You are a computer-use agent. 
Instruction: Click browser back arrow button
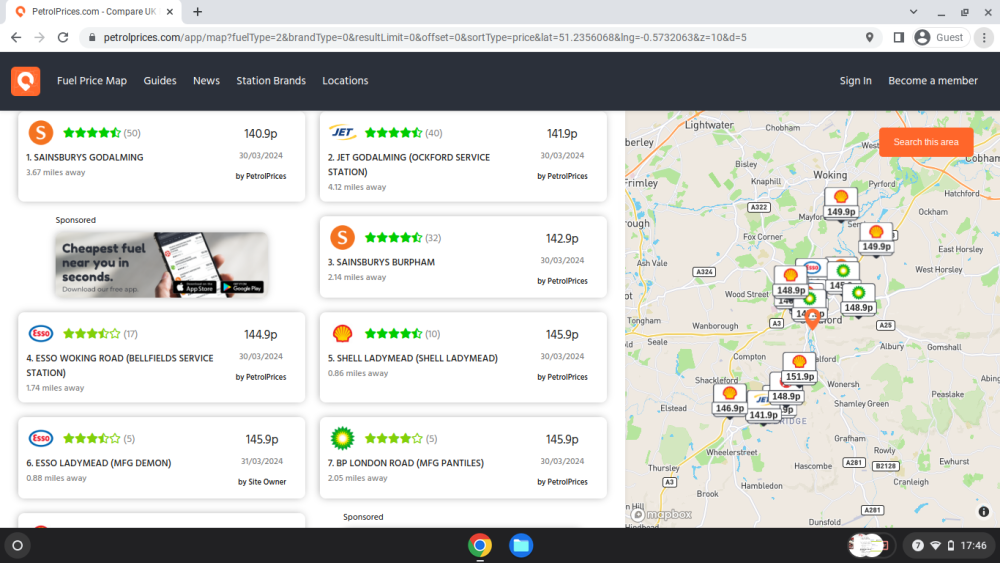(16, 38)
